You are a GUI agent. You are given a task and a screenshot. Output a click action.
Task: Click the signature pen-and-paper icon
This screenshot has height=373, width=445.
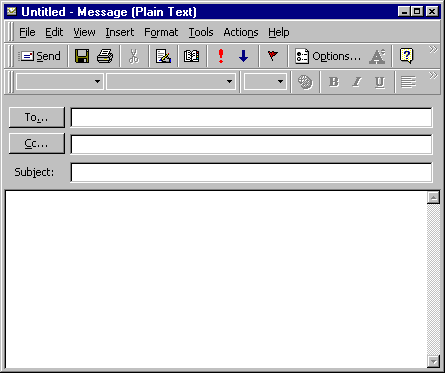tap(163, 56)
